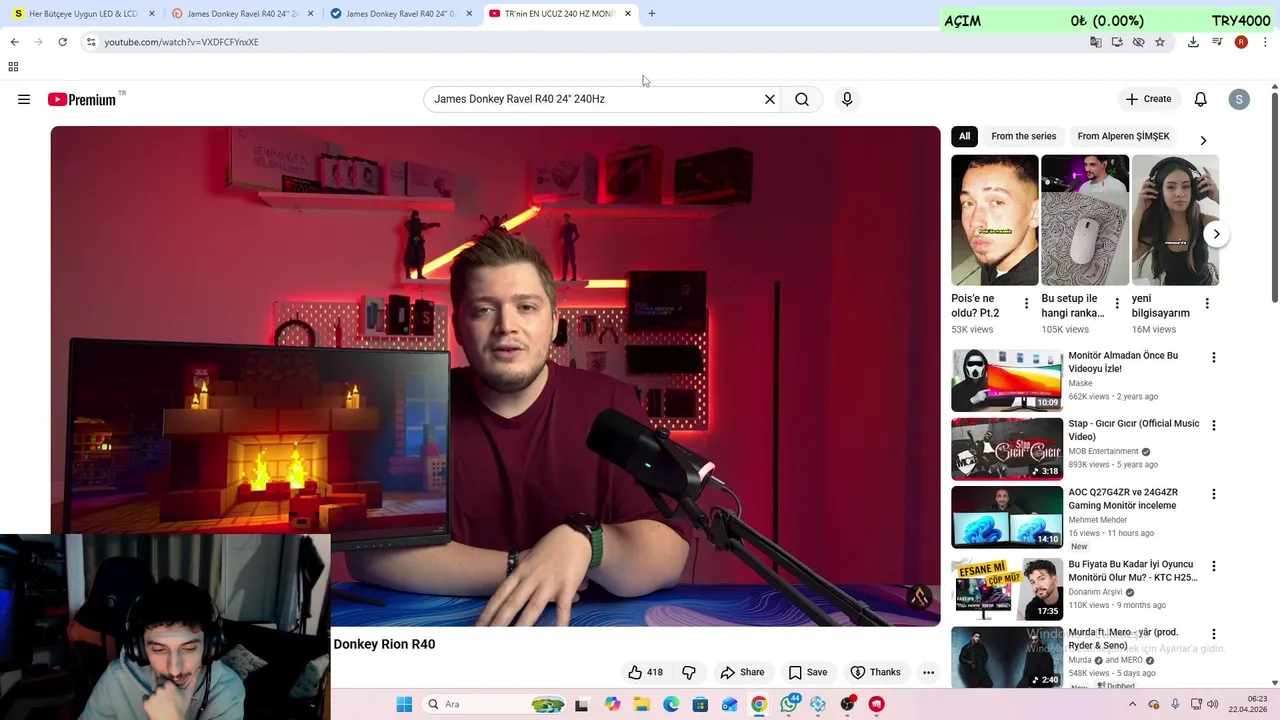Select the From Alperen ŞİMŞEK chip
The height and width of the screenshot is (720, 1280).
1123,136
